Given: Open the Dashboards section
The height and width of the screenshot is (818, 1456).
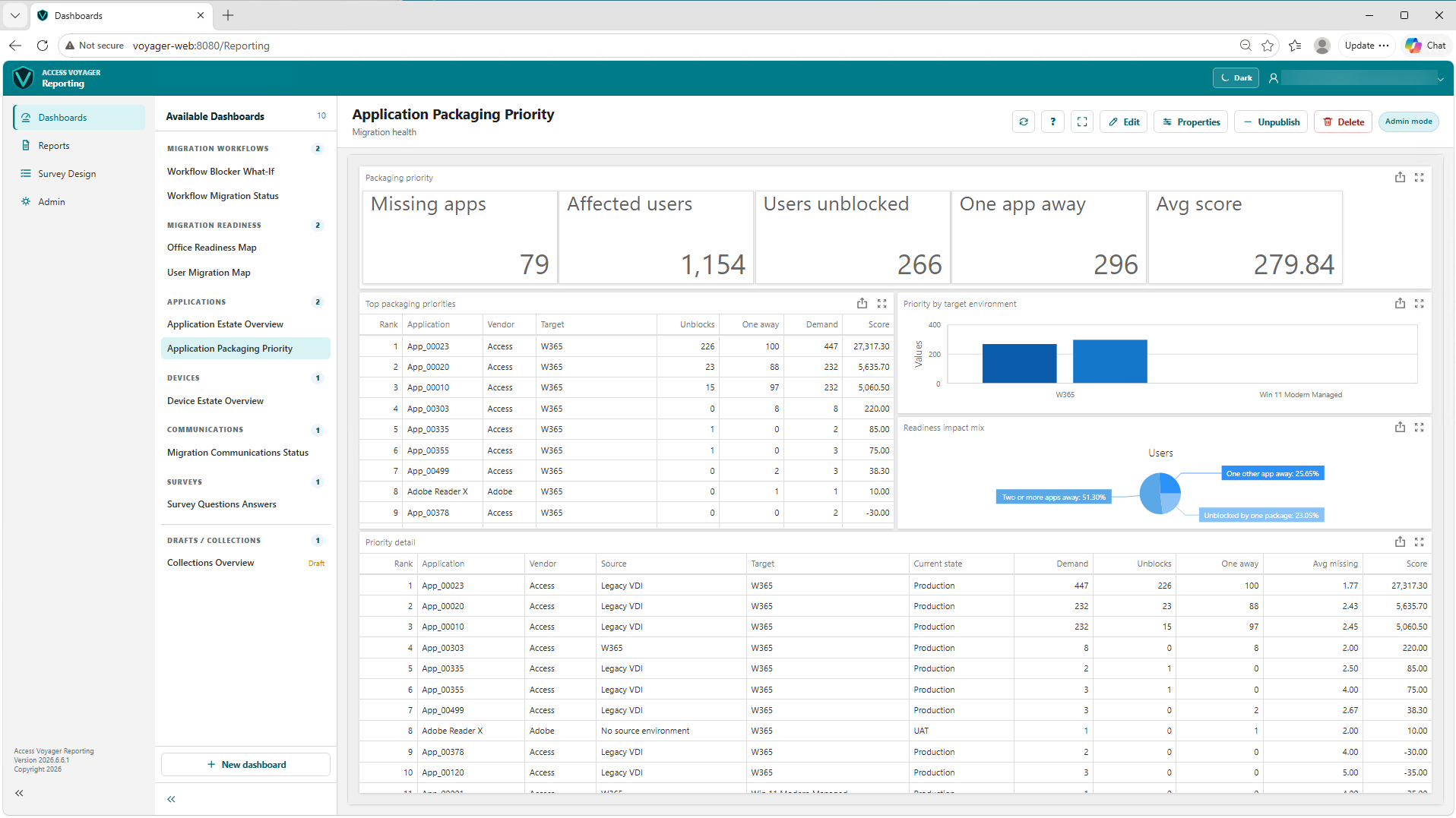Looking at the screenshot, I should click(79, 118).
